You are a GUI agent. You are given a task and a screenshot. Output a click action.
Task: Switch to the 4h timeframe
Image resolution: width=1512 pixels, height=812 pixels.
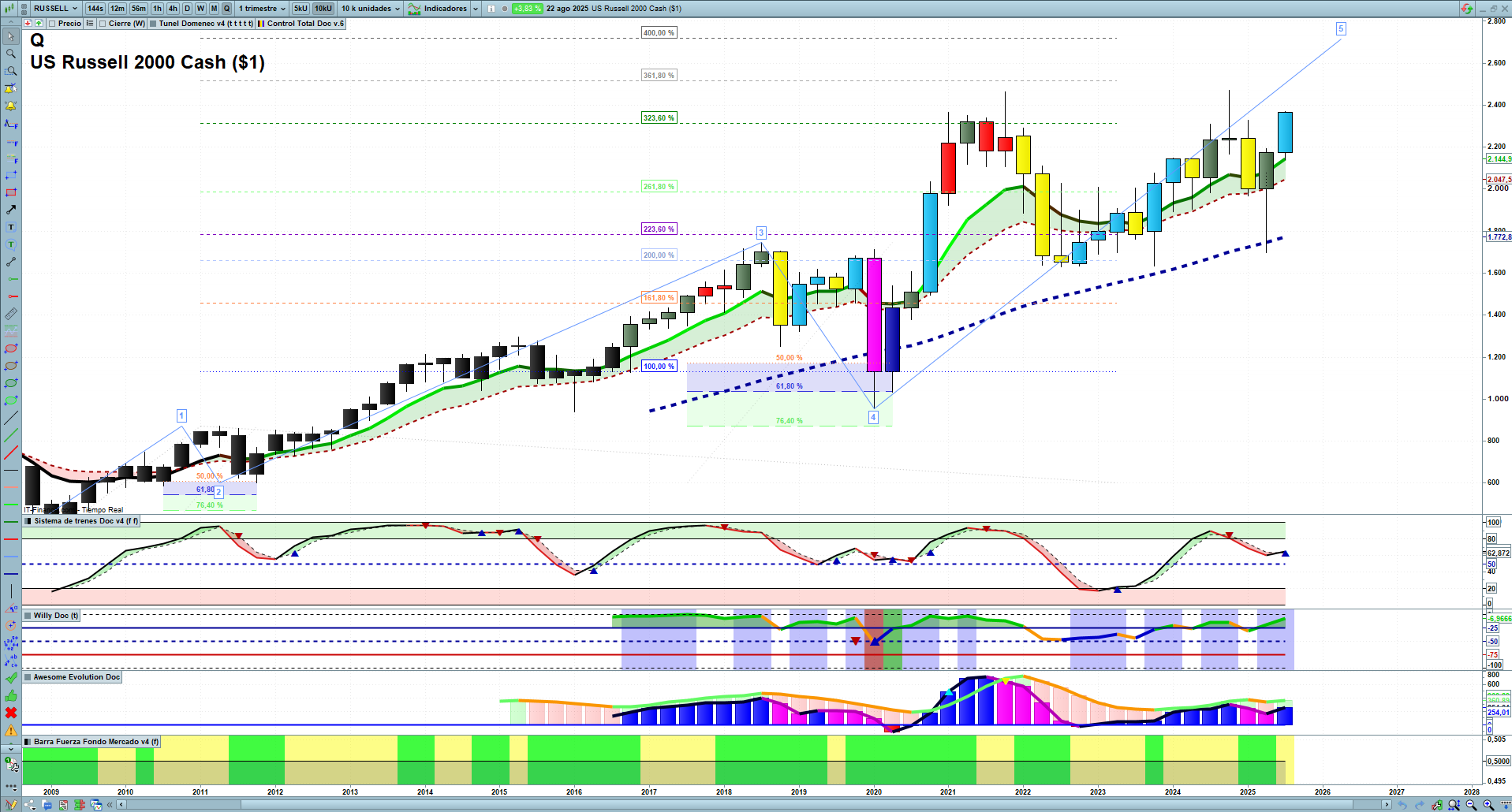click(173, 9)
